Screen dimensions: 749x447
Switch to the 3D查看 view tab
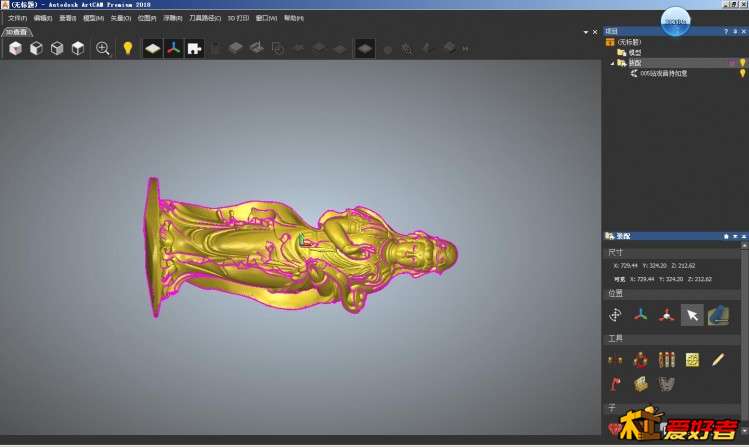click(x=17, y=32)
